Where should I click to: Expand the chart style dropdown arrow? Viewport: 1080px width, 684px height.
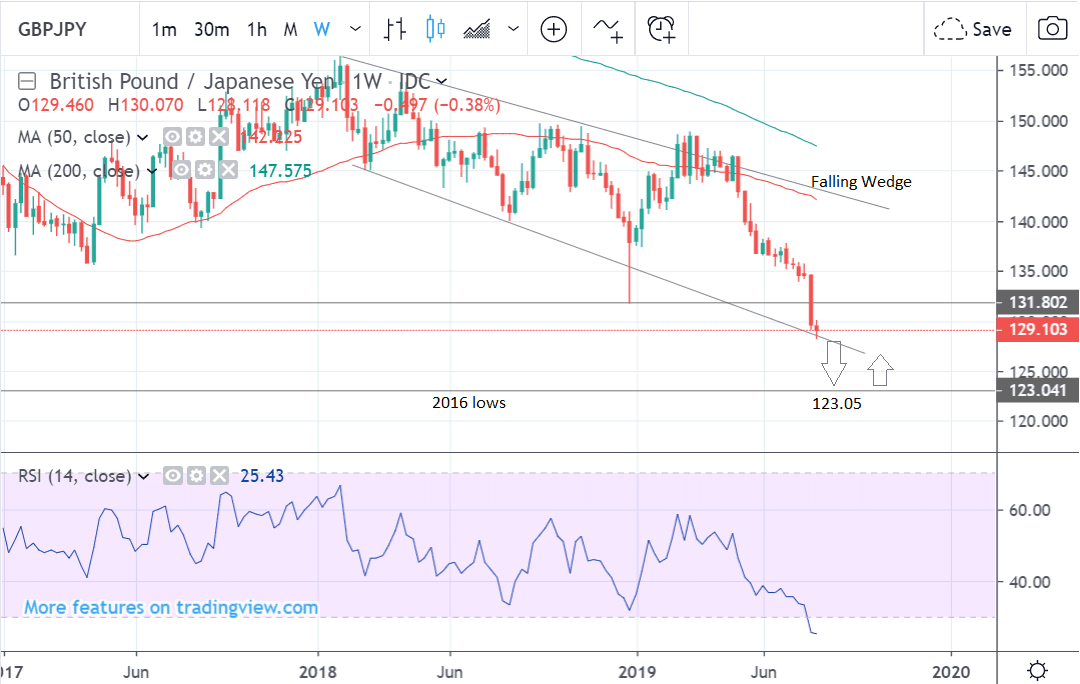pyautogui.click(x=514, y=29)
